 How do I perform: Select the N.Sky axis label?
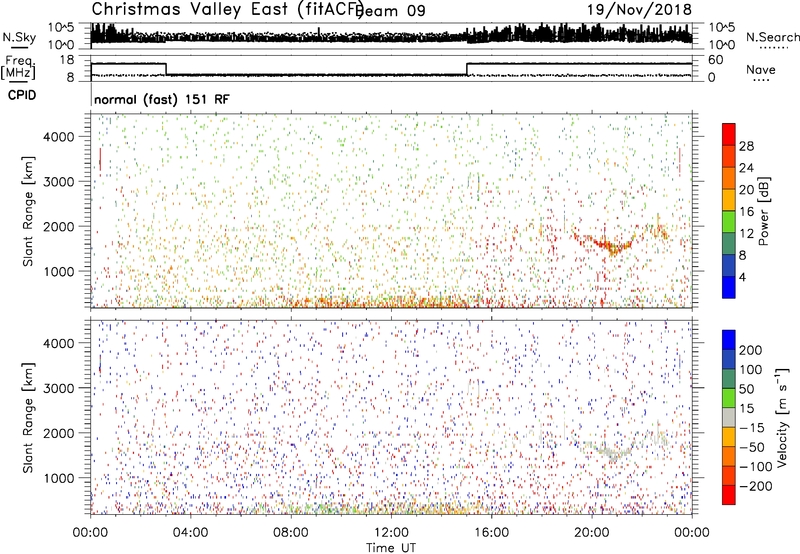click(x=19, y=37)
